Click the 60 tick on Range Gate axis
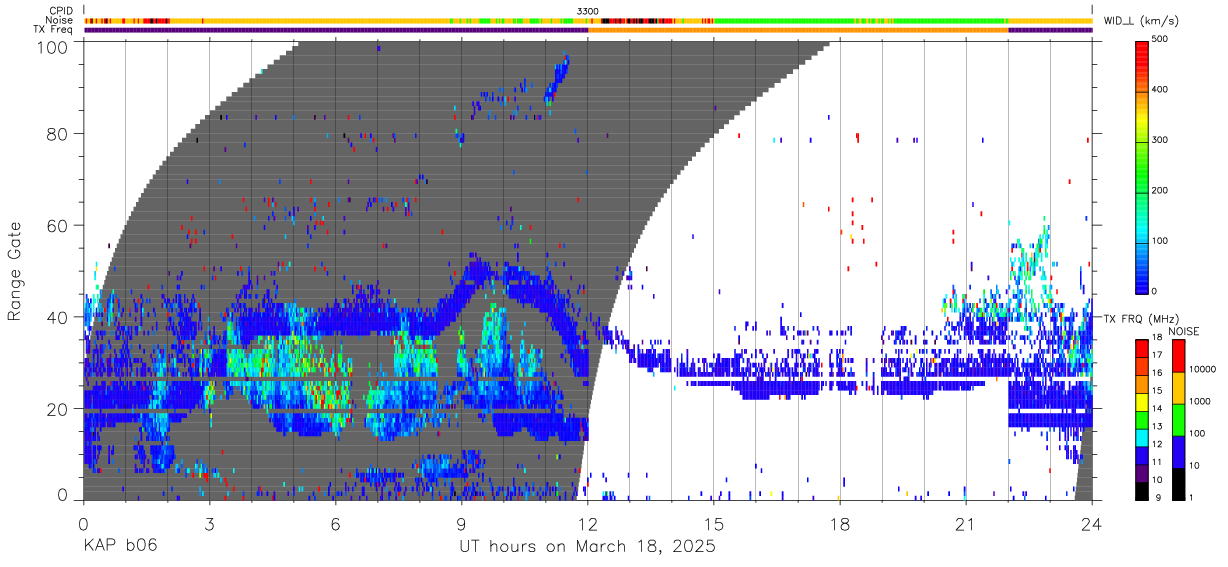The height and width of the screenshot is (567, 1228). (x=58, y=225)
